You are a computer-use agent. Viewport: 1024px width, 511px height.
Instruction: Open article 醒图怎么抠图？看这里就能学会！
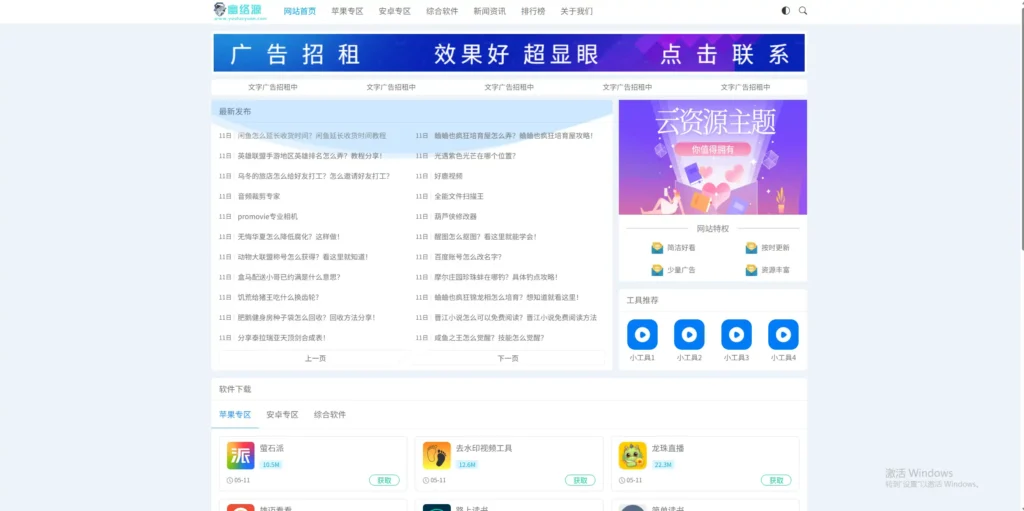(485, 237)
